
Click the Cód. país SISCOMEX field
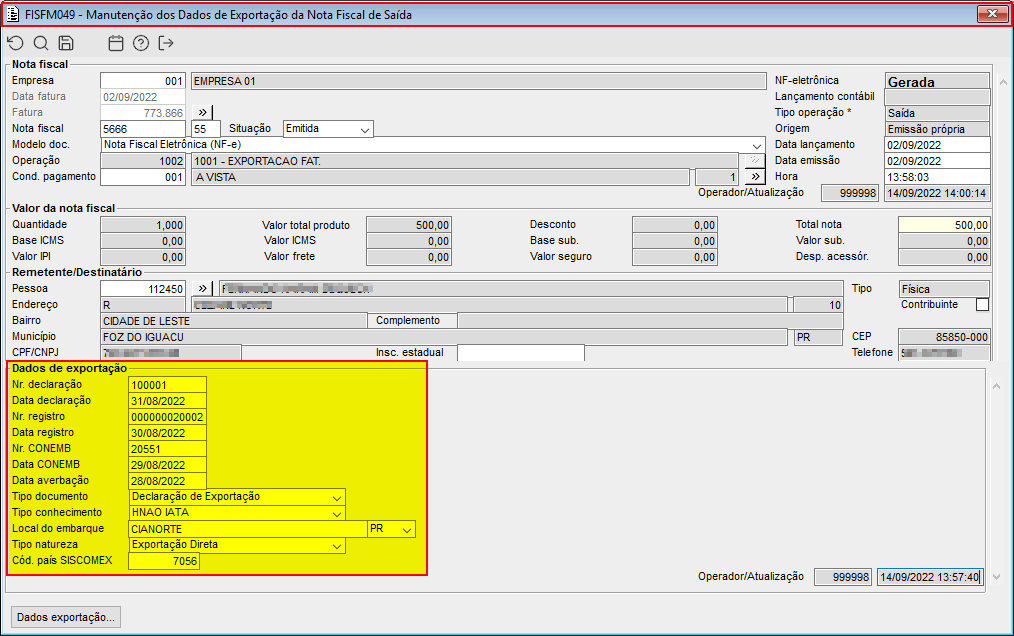tap(164, 562)
